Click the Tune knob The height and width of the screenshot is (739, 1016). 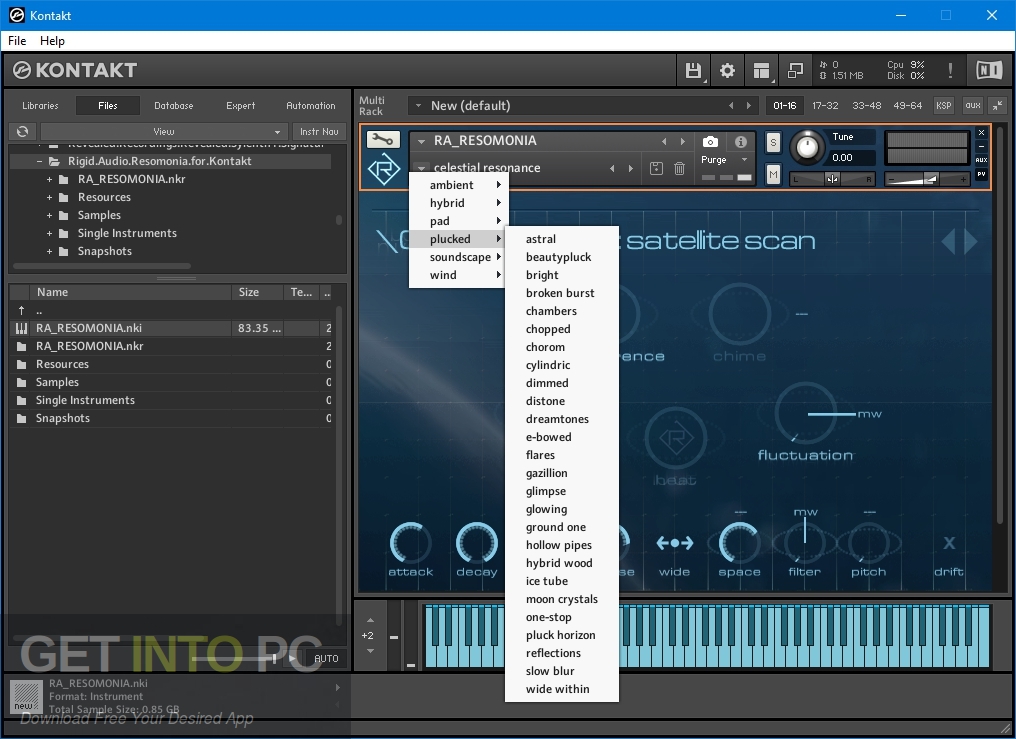pos(807,146)
